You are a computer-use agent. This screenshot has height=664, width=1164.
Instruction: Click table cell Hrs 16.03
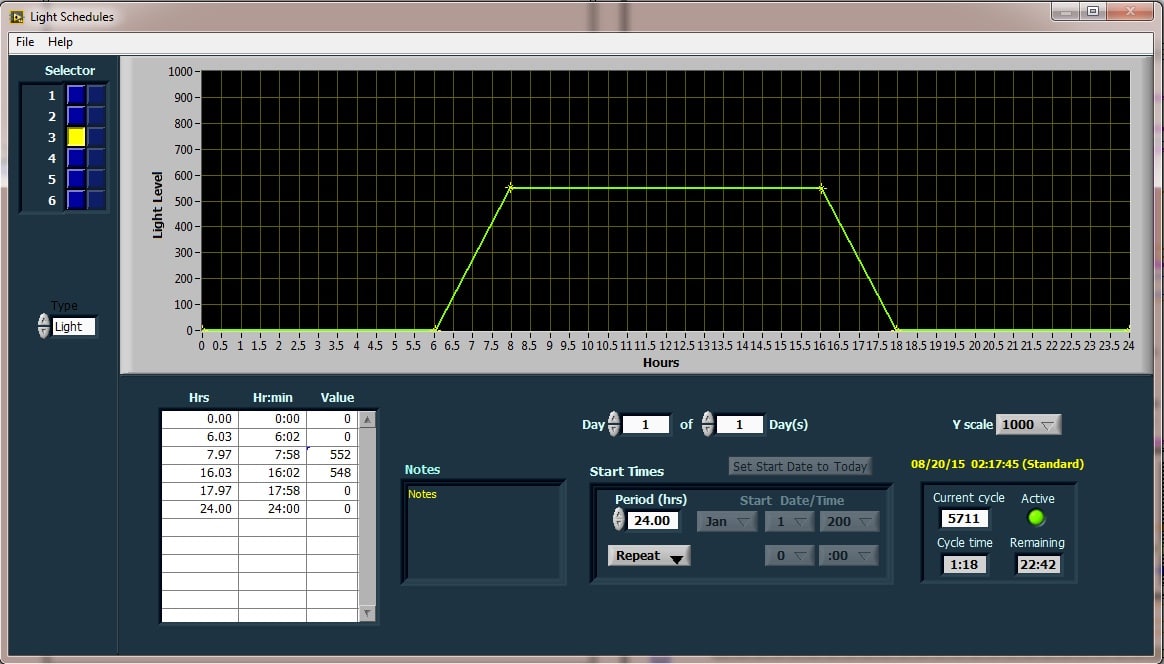(200, 472)
